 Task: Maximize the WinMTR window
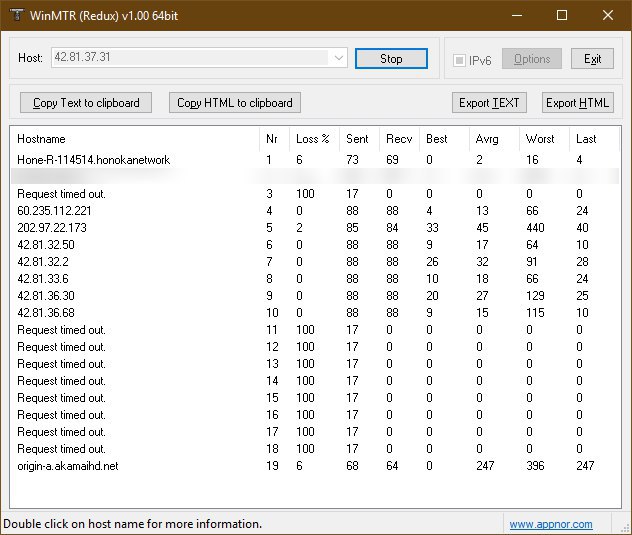pos(561,15)
